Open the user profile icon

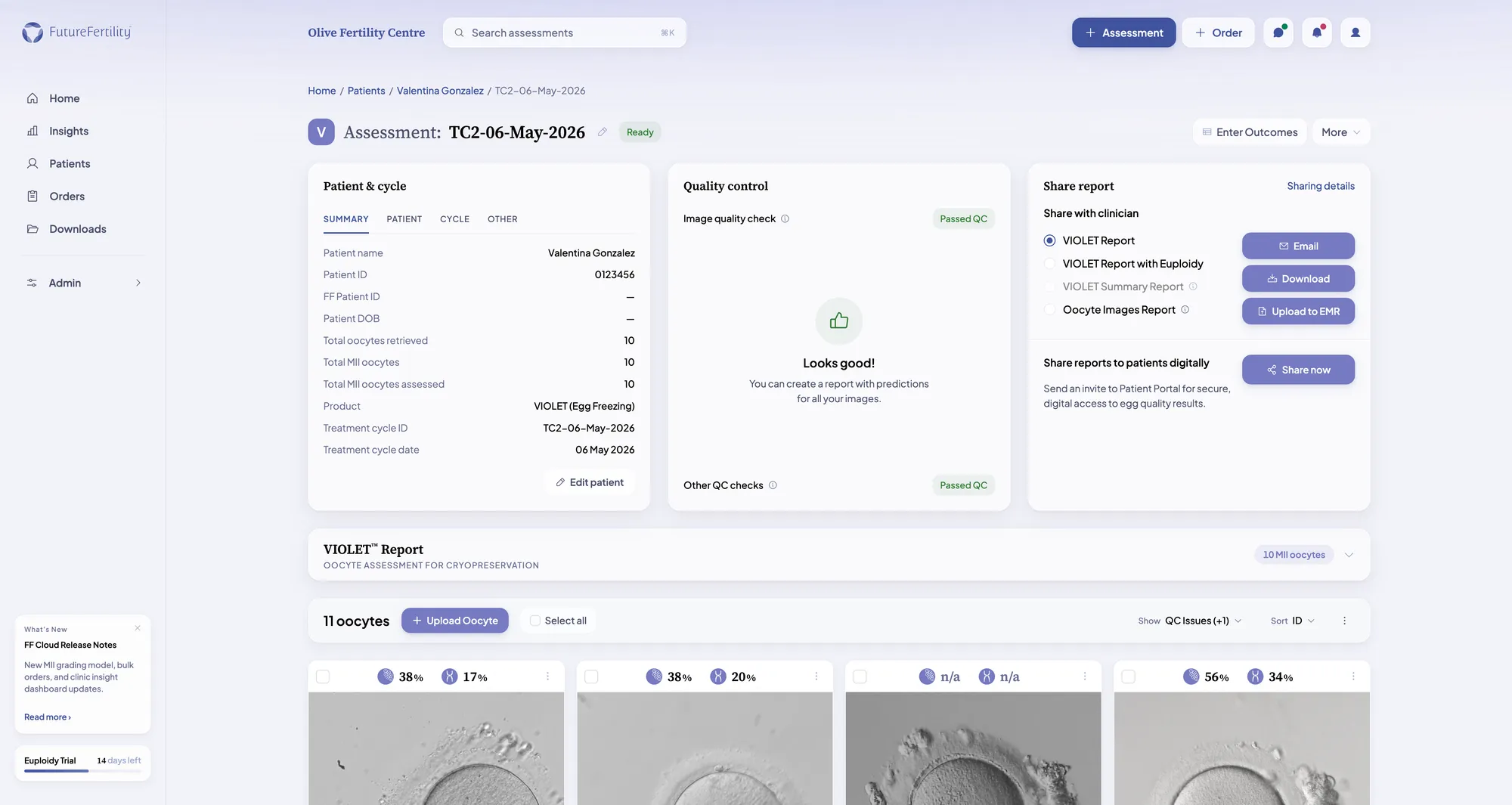(1356, 33)
